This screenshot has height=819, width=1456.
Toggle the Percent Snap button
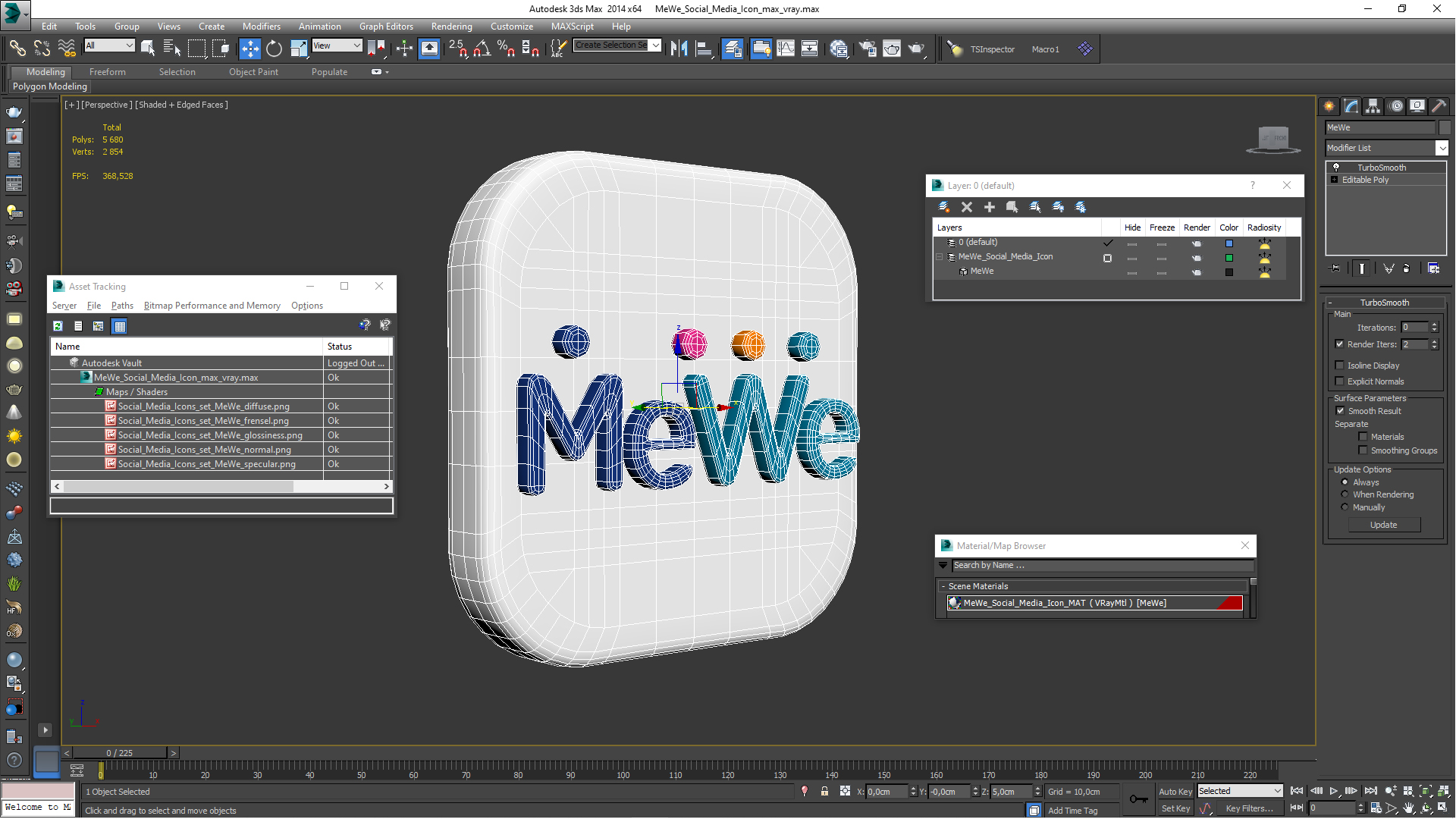(507, 49)
